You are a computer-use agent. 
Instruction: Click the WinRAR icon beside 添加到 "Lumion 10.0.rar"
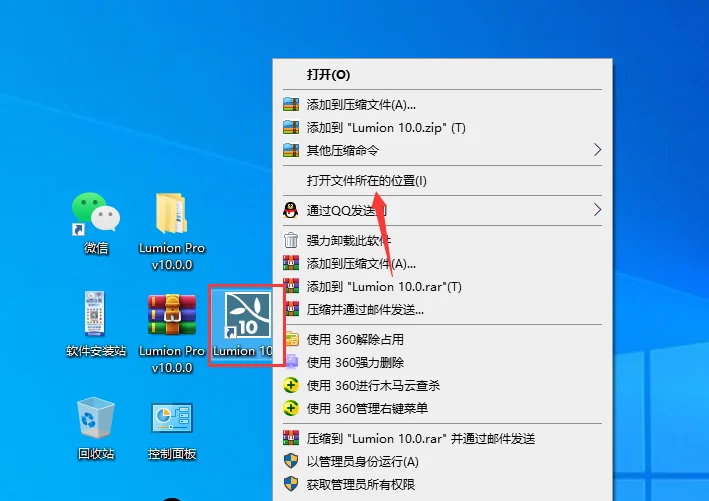291,286
